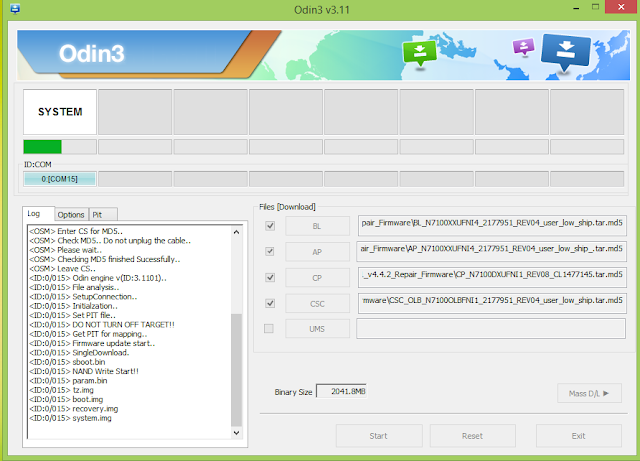Click the CP file path field
Viewport: 640px width, 461px height.
(492, 277)
